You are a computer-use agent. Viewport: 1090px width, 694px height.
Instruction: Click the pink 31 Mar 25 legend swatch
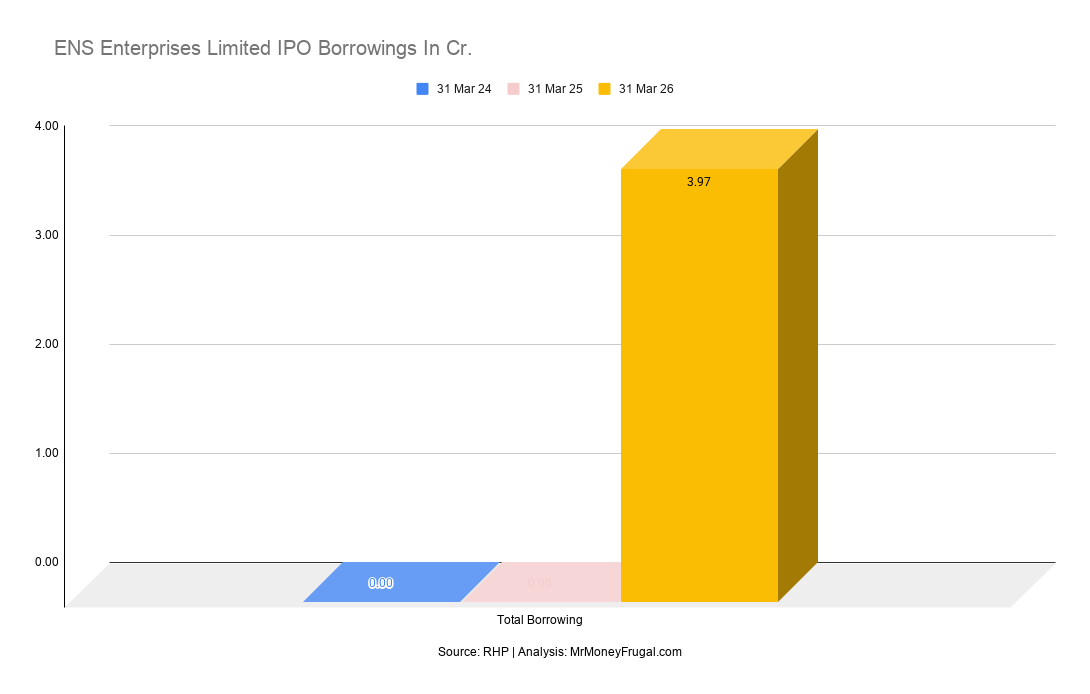point(513,89)
